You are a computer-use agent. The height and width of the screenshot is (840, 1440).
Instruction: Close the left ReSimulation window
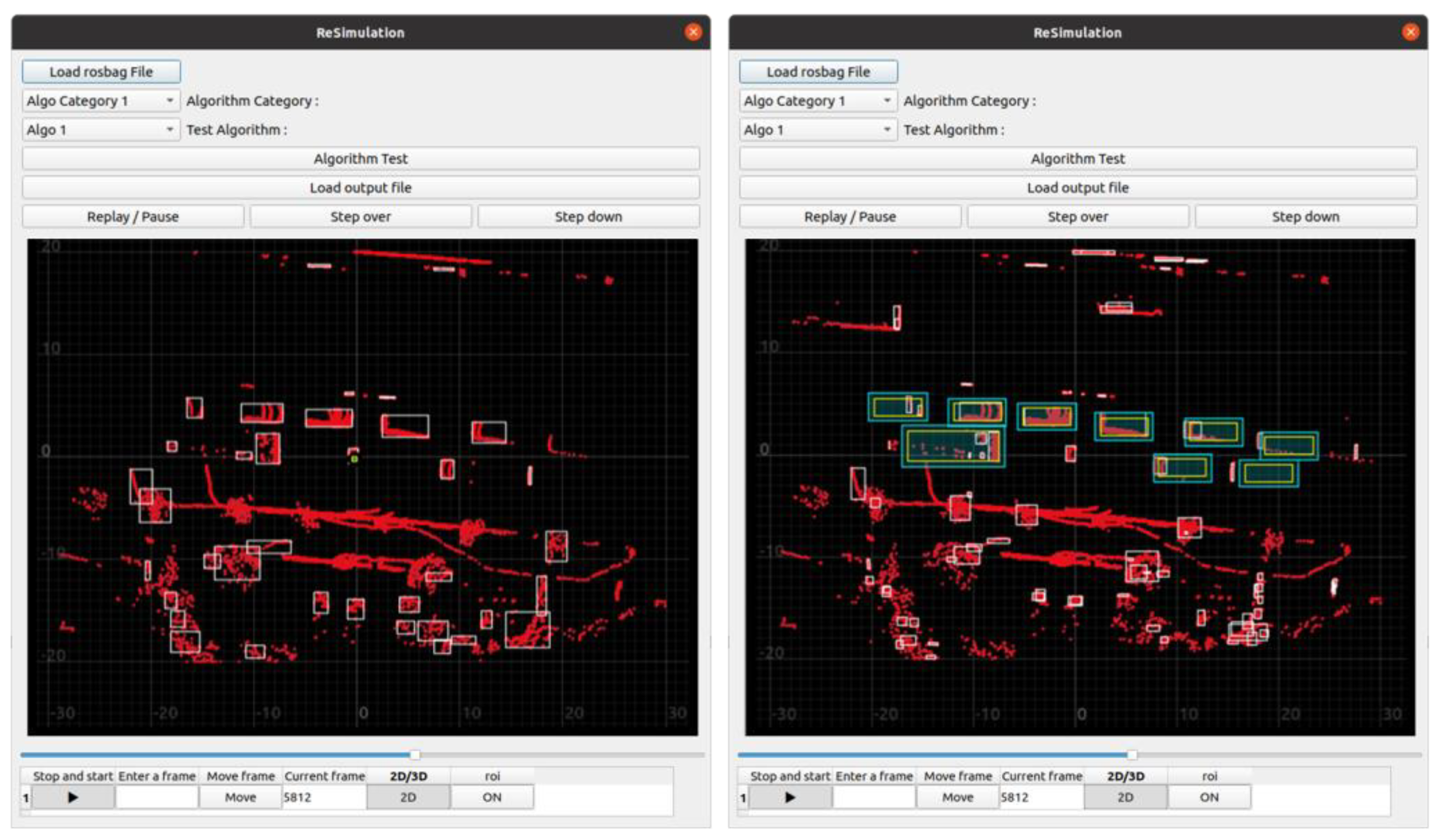click(693, 32)
